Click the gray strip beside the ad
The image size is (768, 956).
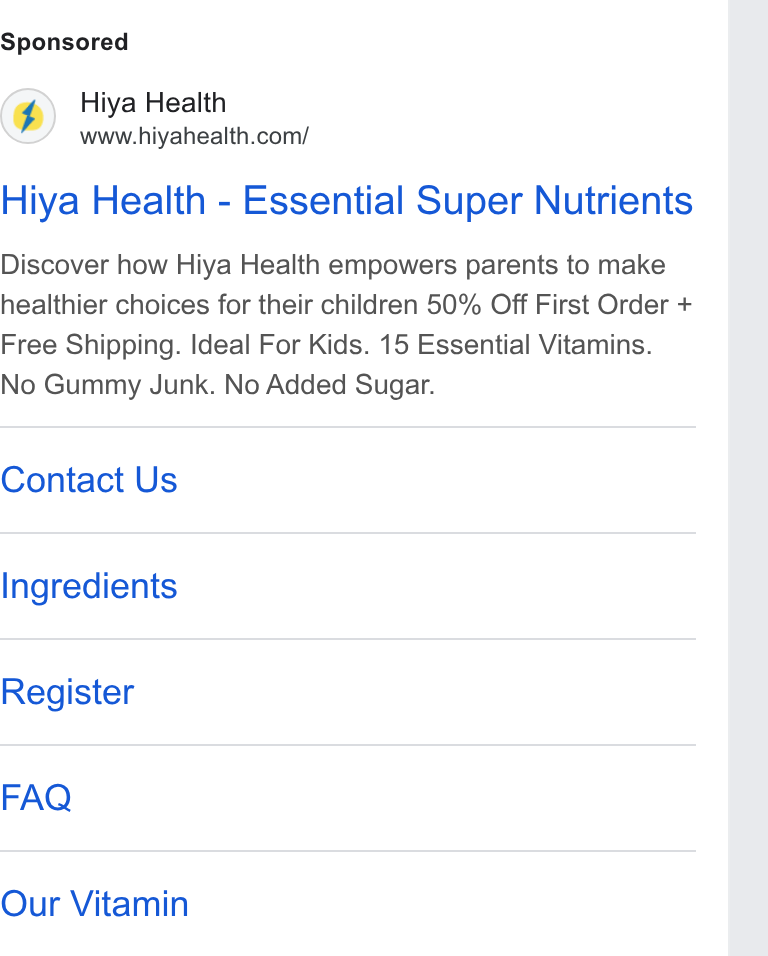(x=748, y=478)
